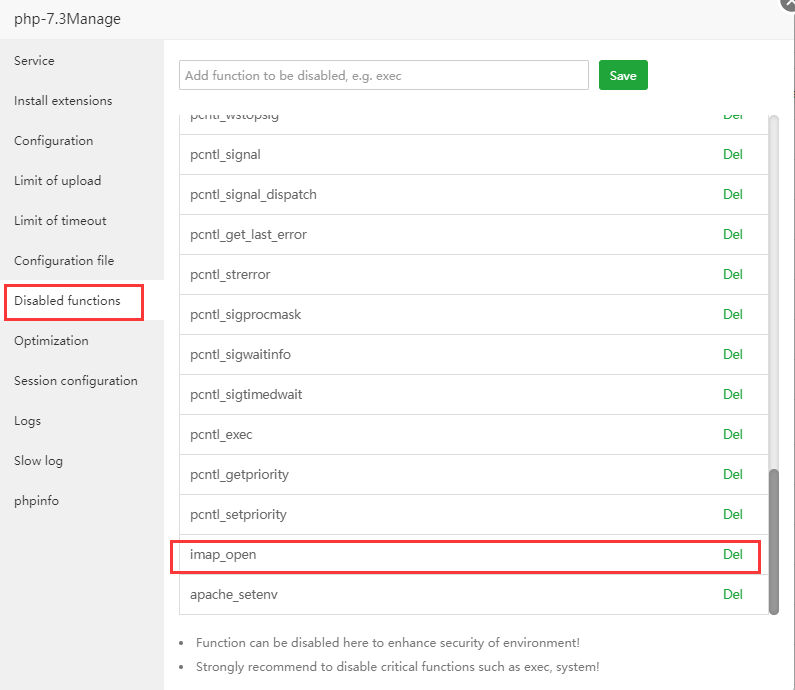Open Configuration file section
The image size is (795, 690).
tap(64, 261)
